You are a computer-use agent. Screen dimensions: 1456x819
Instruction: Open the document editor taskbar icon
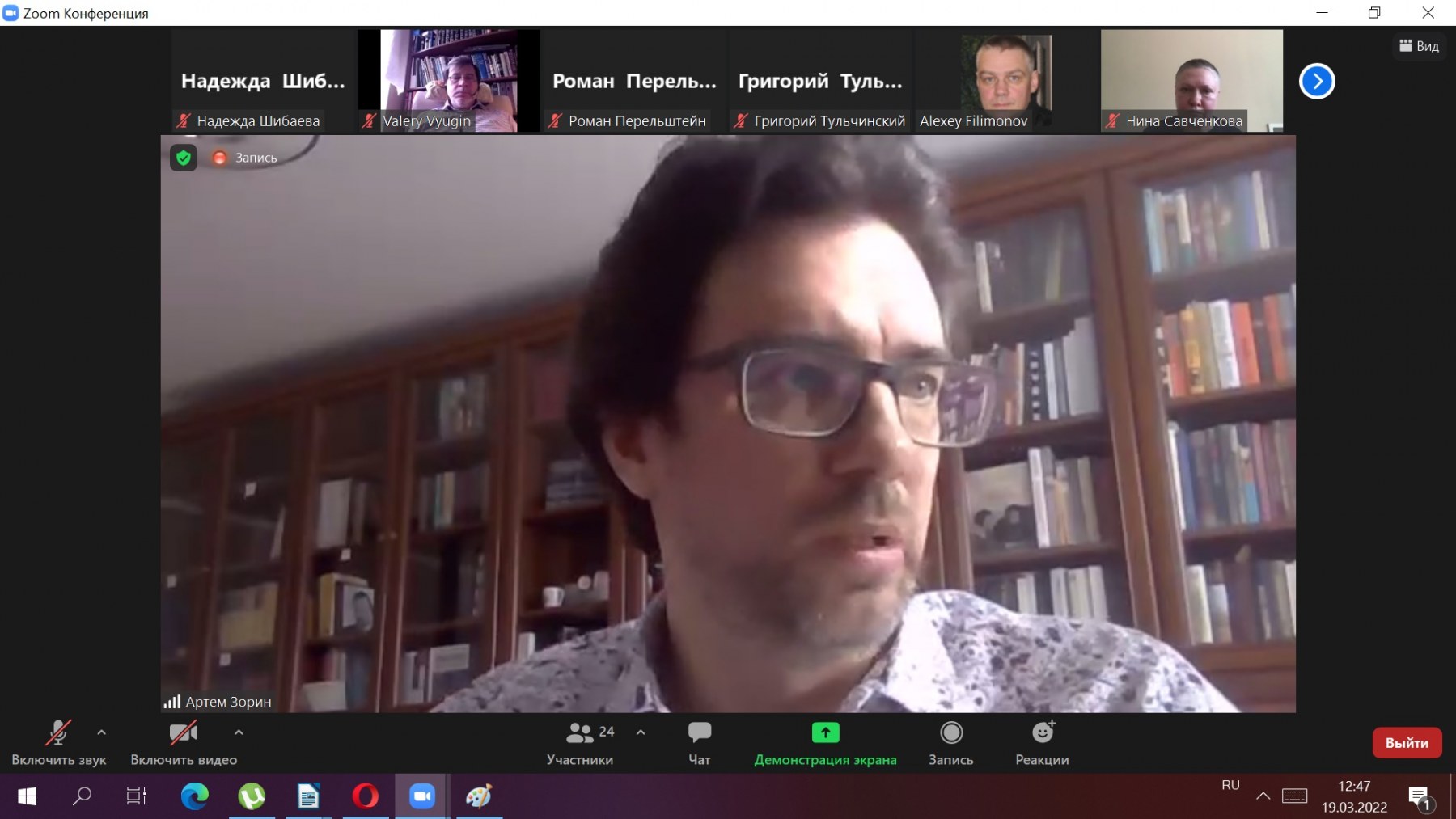(x=308, y=796)
